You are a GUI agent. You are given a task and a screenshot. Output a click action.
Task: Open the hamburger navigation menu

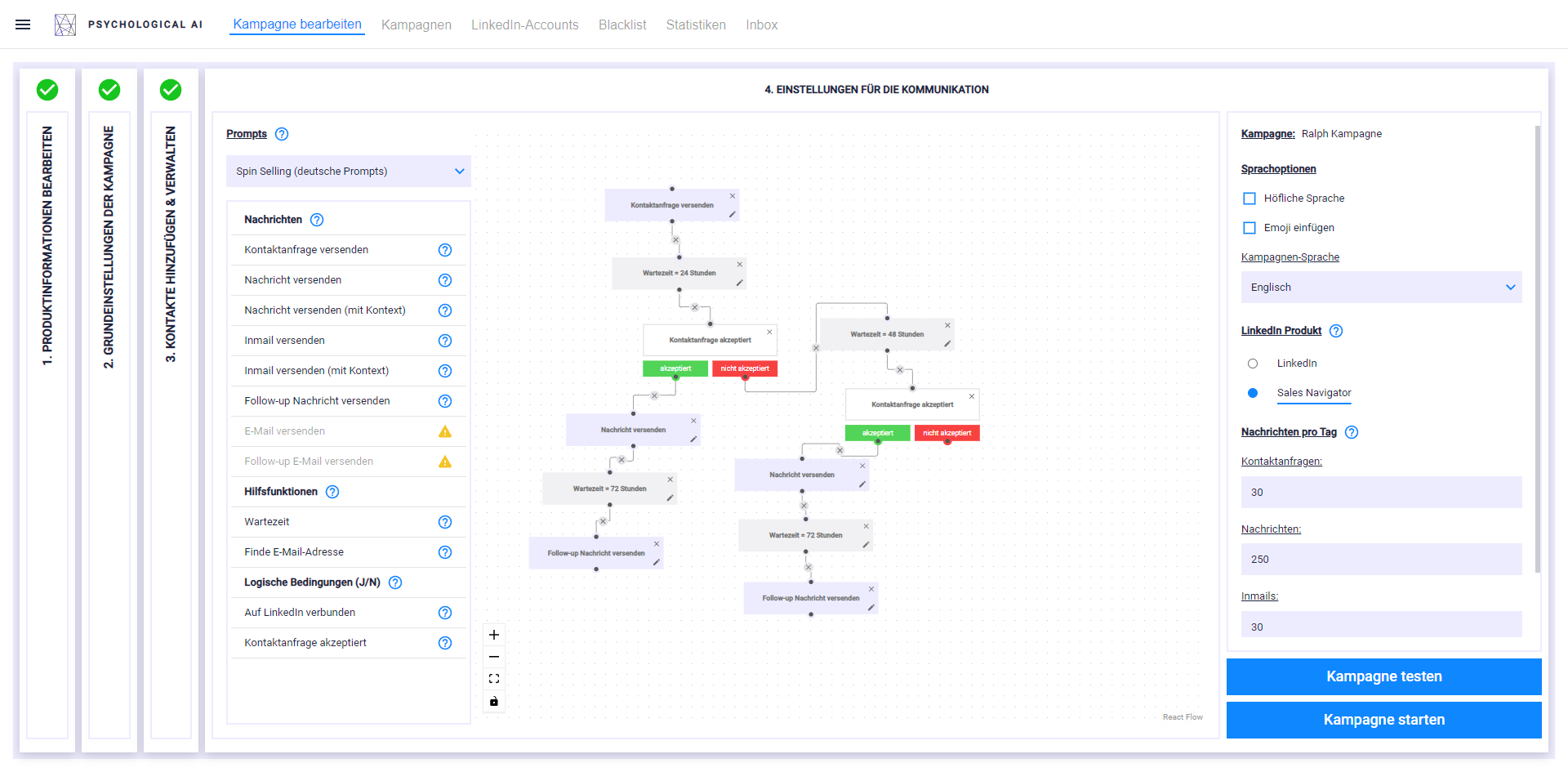click(x=23, y=25)
